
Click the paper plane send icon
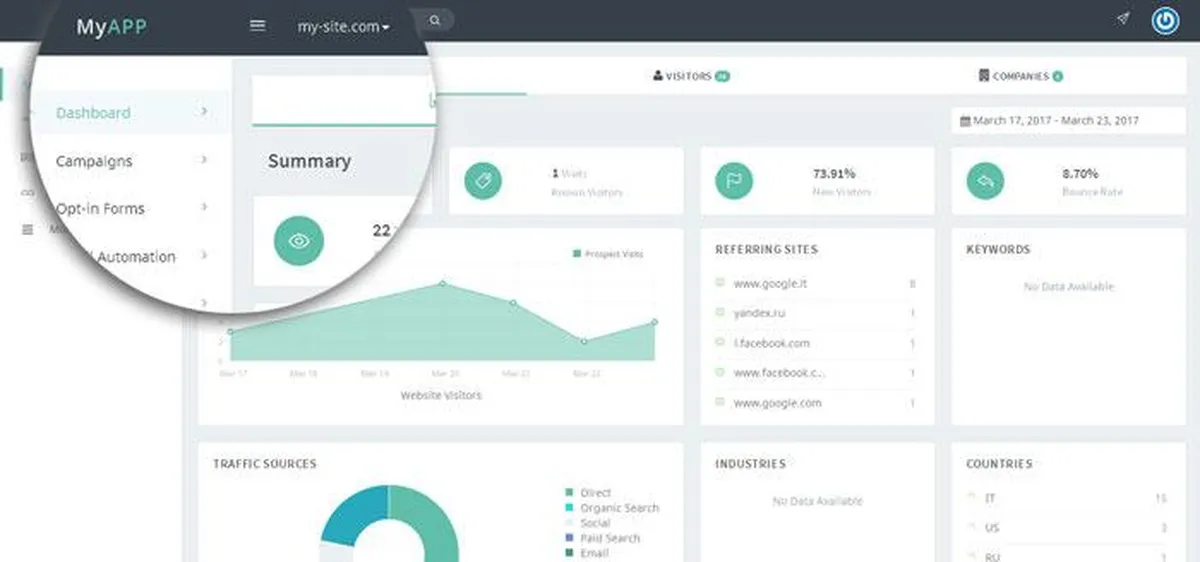point(1124,19)
